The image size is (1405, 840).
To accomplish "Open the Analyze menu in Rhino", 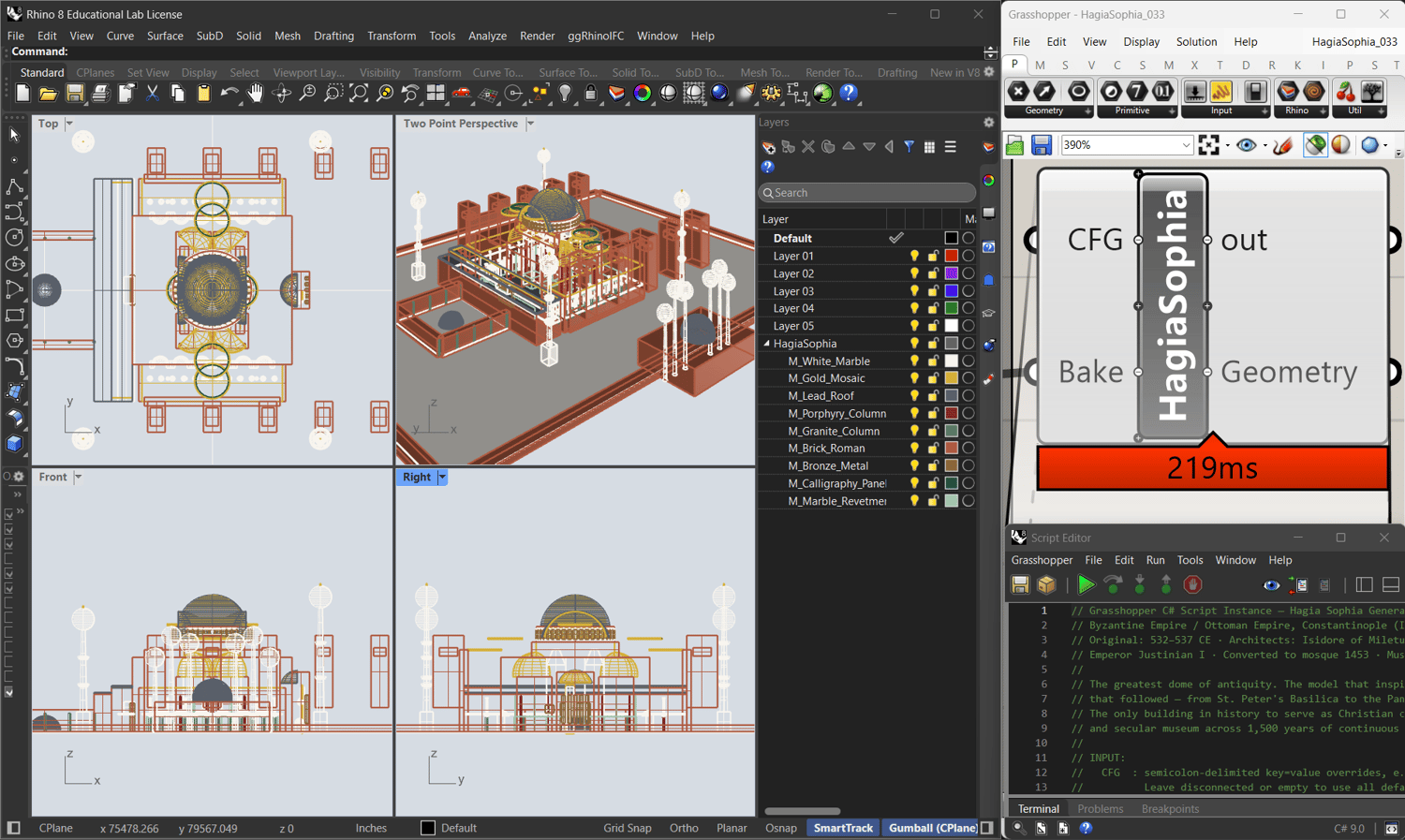I will pos(487,36).
